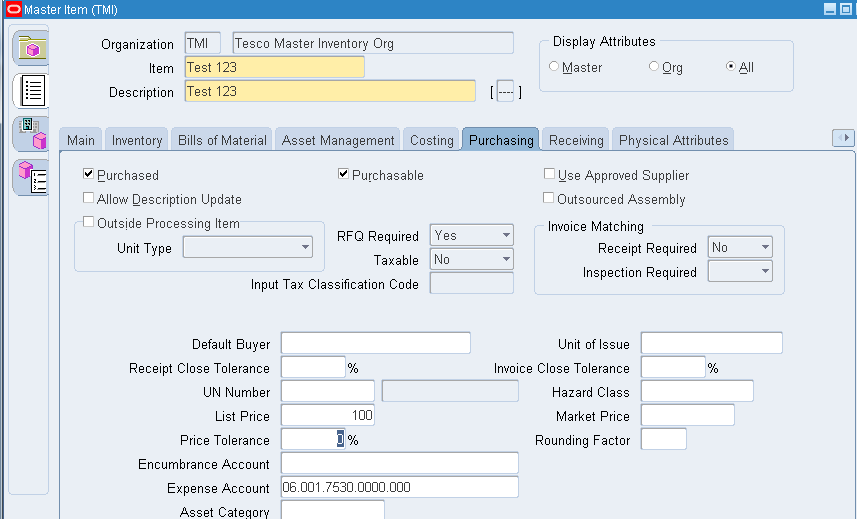Screen dimensions: 857x519
Task: Switch to the Inventory tab
Action: (x=137, y=140)
